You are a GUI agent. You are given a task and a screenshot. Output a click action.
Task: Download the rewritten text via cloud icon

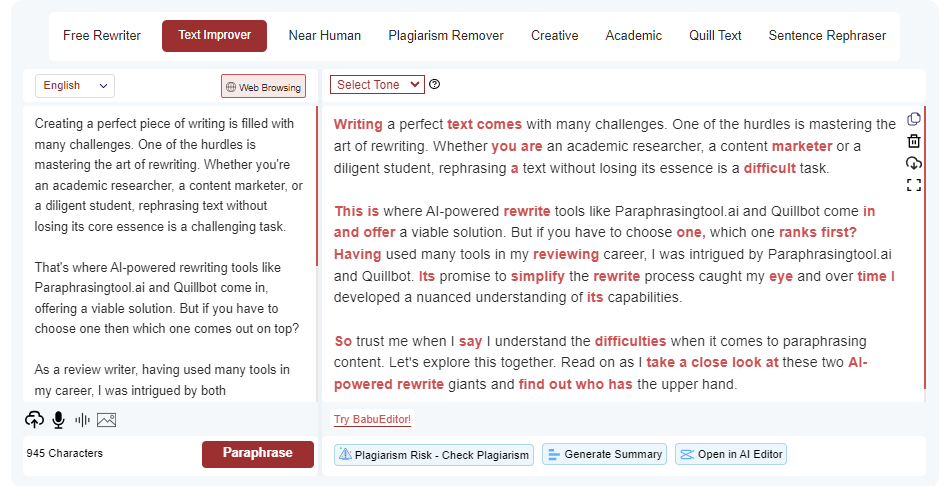(913, 163)
